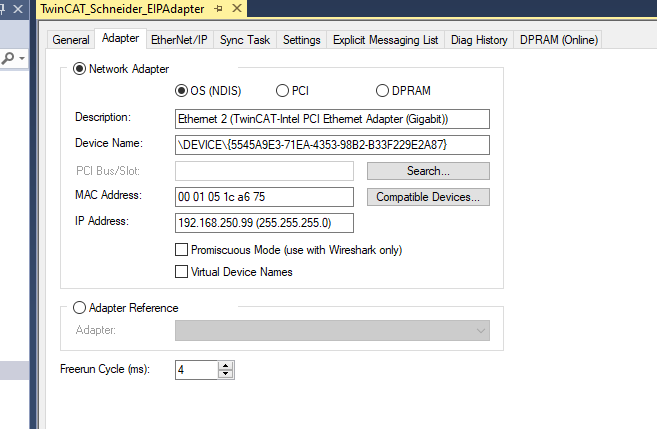Enable Promiscuous Mode checkbox
Image resolution: width=657 pixels, height=429 pixels.
(x=181, y=250)
